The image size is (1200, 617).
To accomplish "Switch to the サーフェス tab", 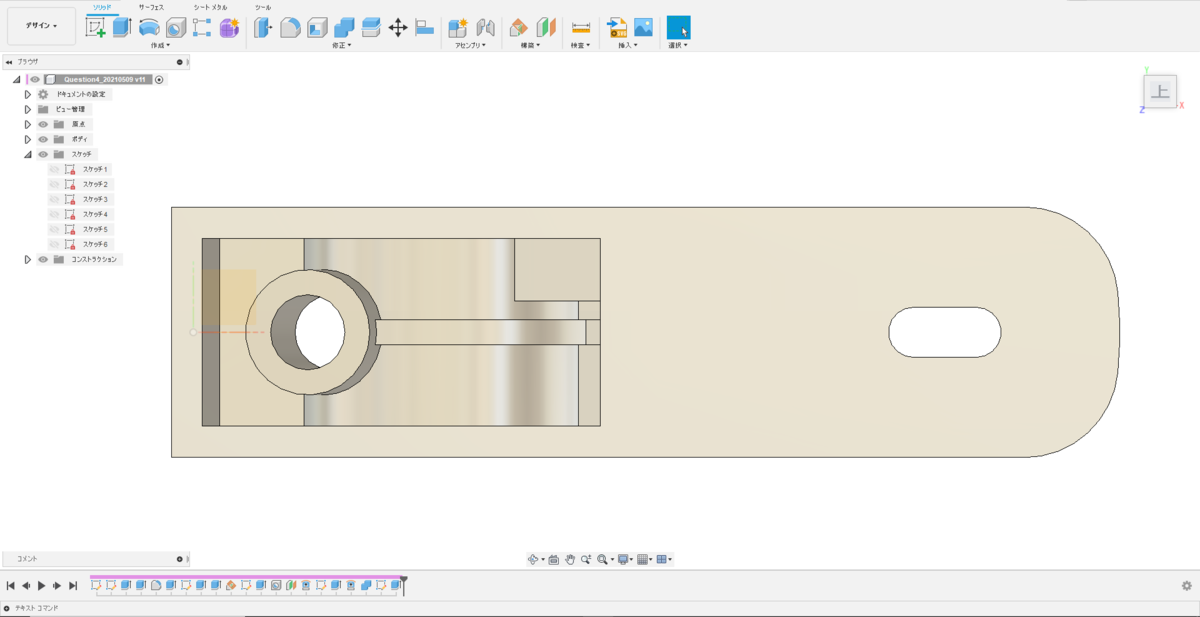I will click(x=152, y=7).
